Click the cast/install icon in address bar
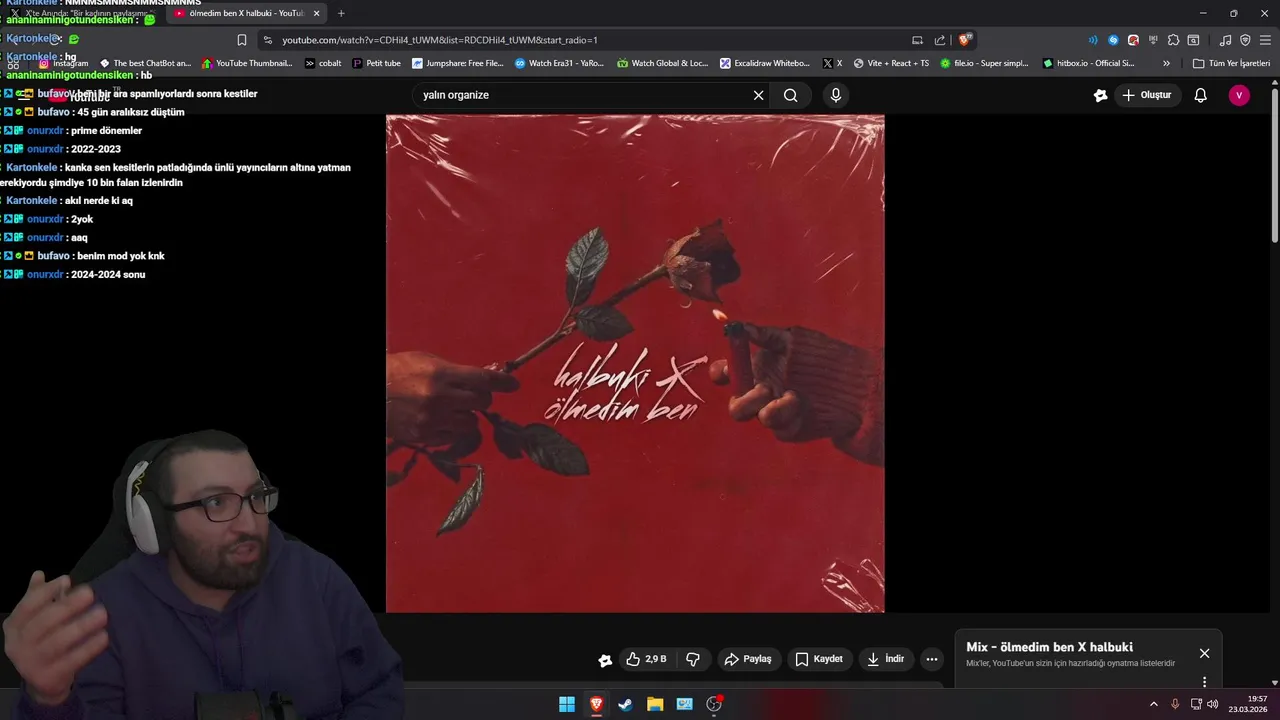 pyautogui.click(x=917, y=40)
